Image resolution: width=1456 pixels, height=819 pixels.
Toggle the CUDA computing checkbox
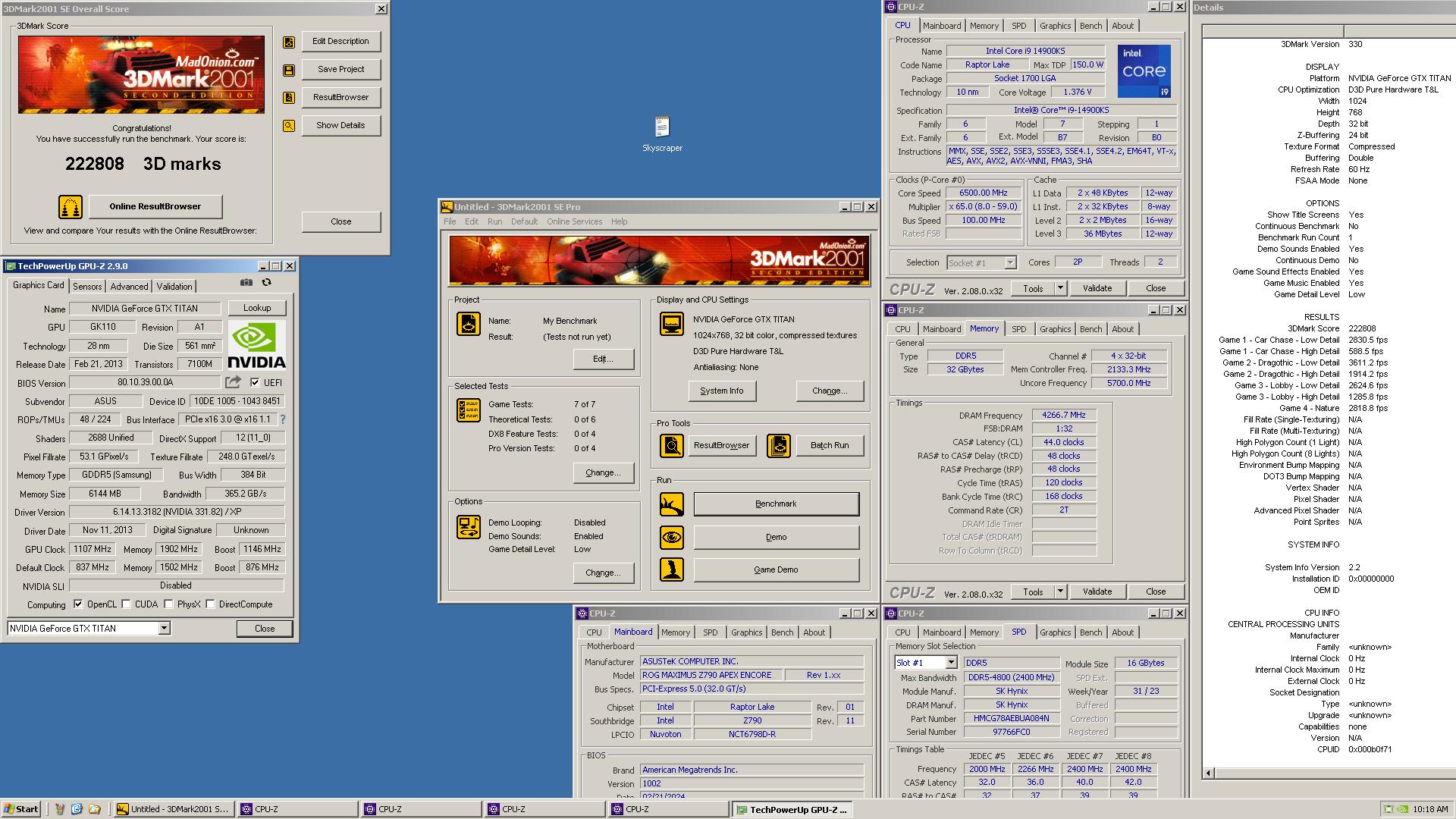pos(127,604)
